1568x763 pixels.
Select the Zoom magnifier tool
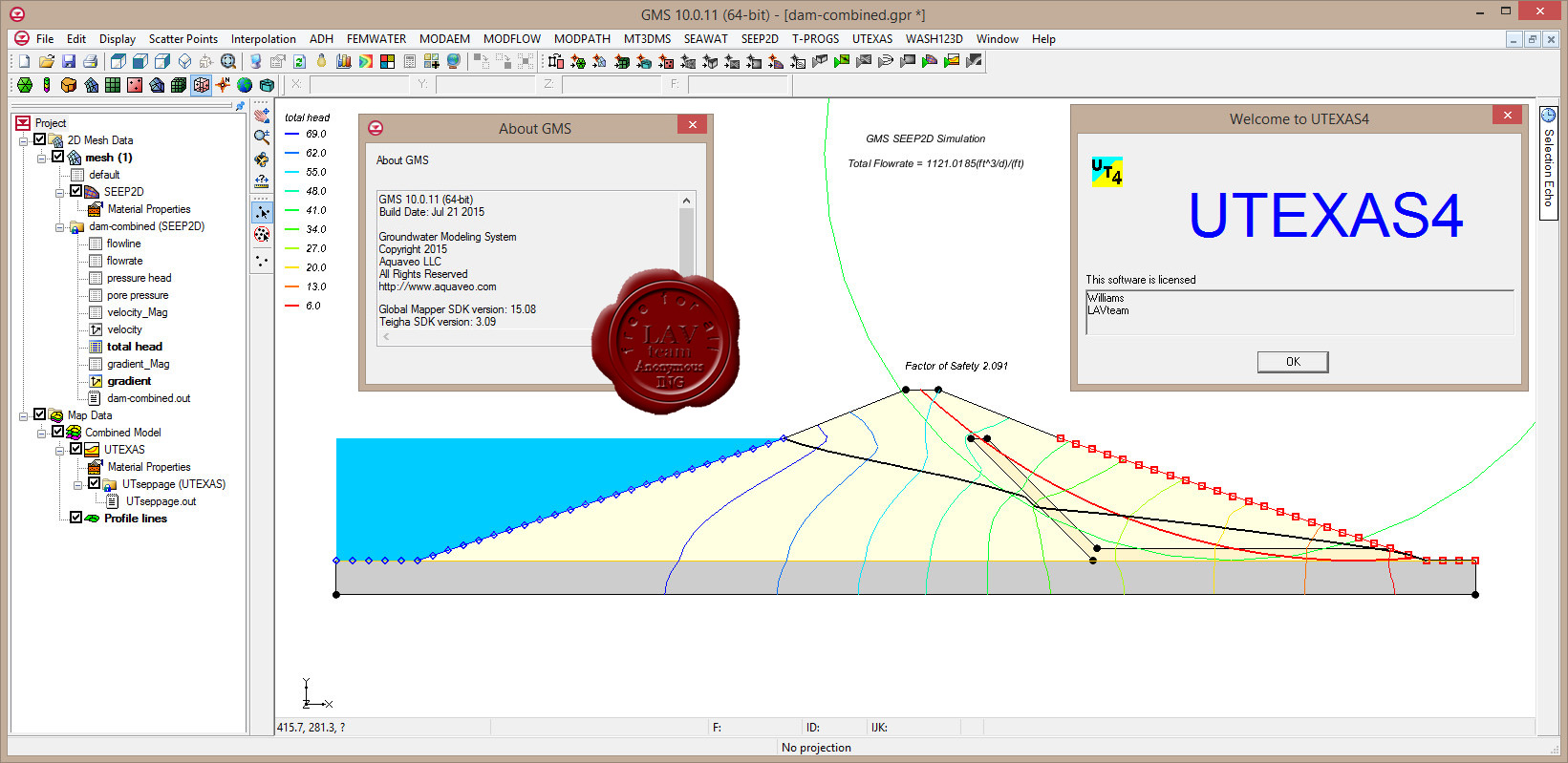click(262, 138)
